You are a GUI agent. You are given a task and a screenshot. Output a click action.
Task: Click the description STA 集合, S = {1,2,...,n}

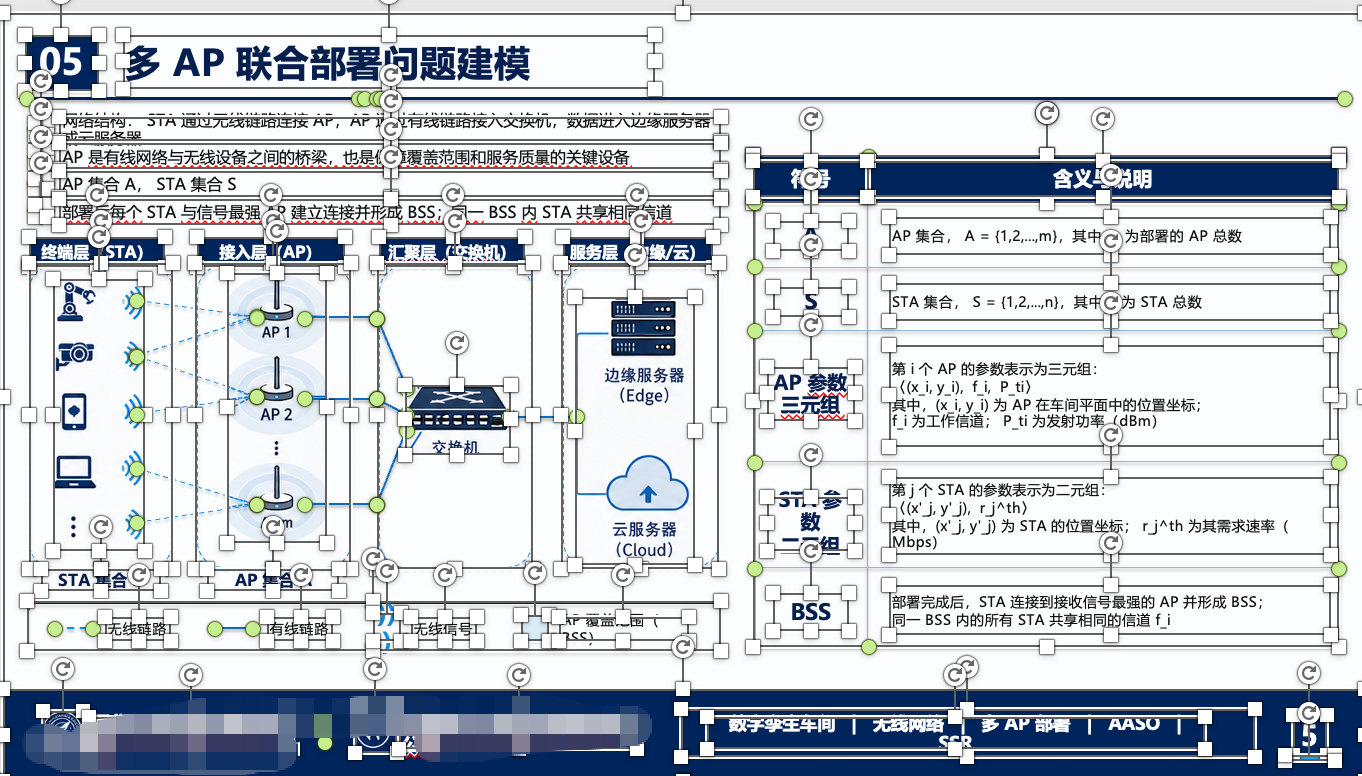(x=1046, y=302)
